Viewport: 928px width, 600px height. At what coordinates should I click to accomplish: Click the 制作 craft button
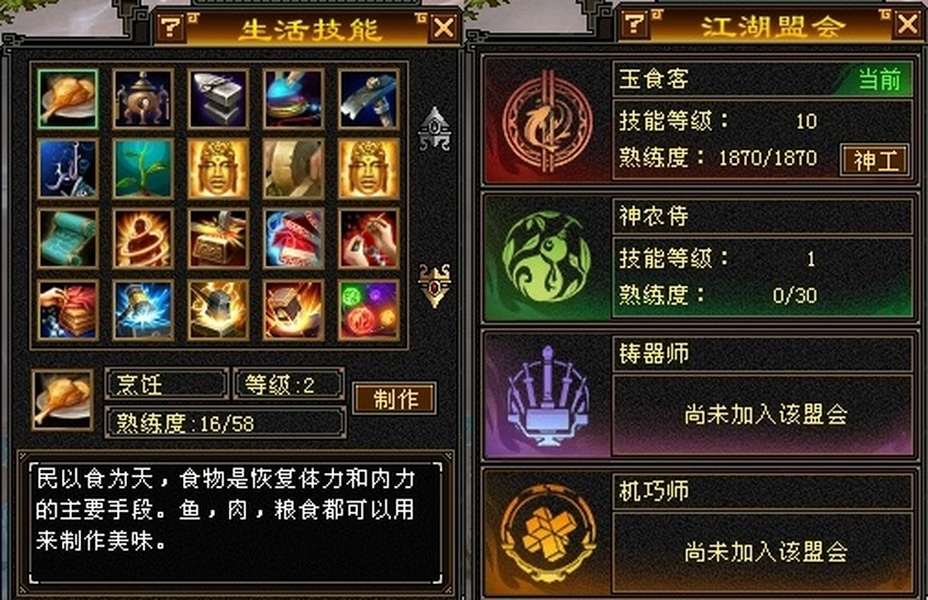pos(395,398)
